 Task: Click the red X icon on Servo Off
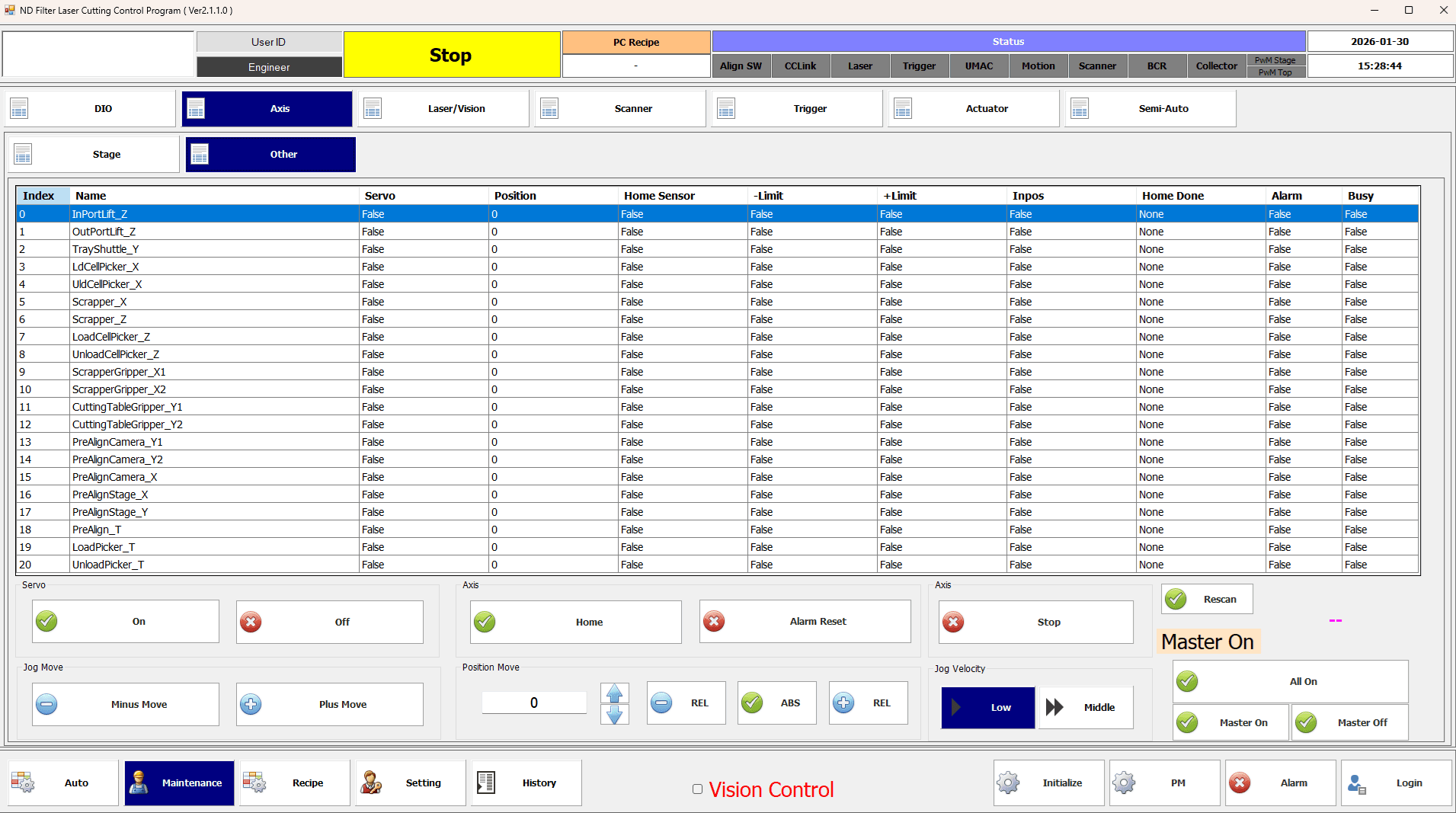pyautogui.click(x=251, y=622)
